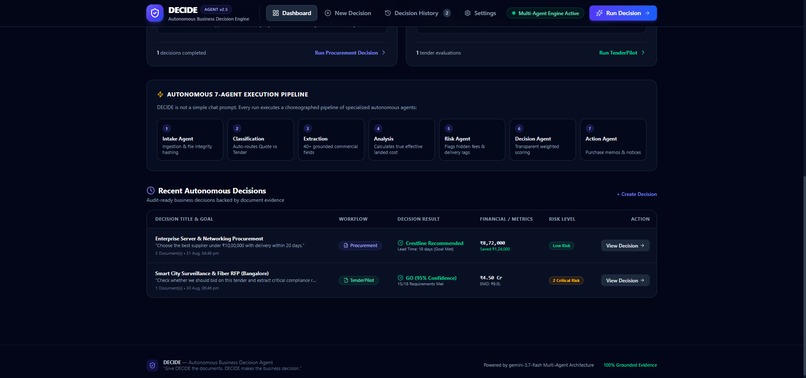Image resolution: width=806 pixels, height=378 pixels.
Task: Select the Decision Agent pipeline card
Action: (542, 140)
